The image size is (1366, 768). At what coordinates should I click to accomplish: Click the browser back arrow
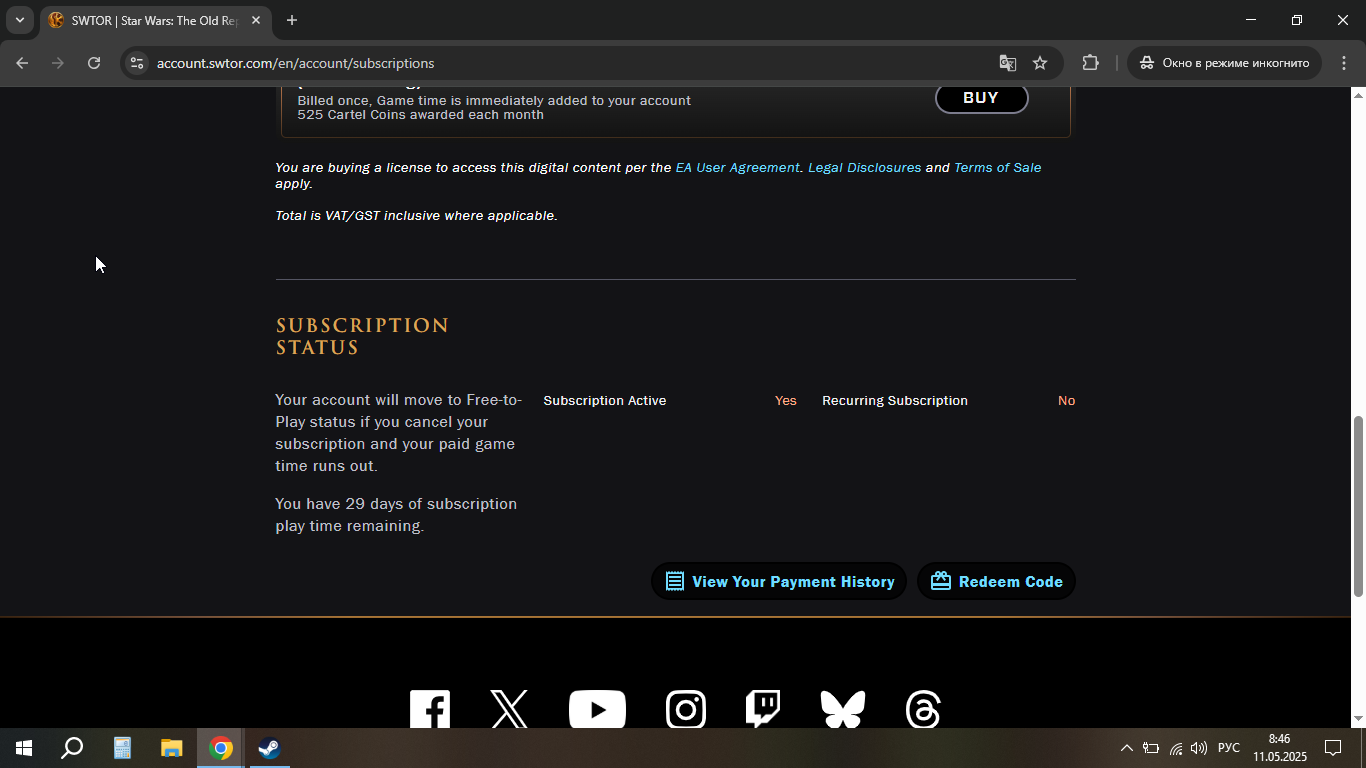tap(22, 63)
